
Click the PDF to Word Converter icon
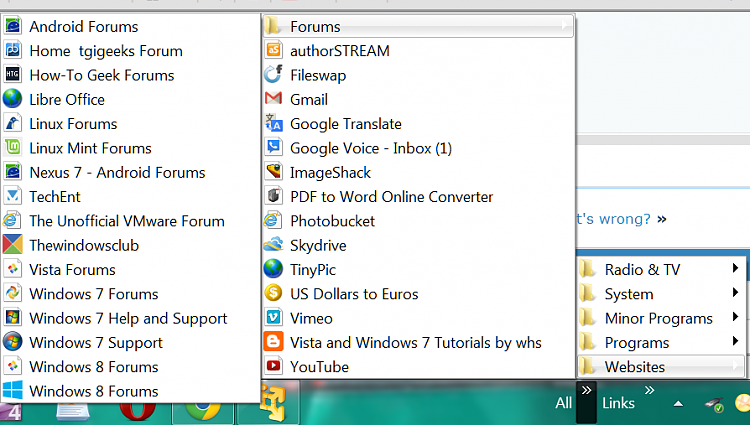pyautogui.click(x=274, y=196)
